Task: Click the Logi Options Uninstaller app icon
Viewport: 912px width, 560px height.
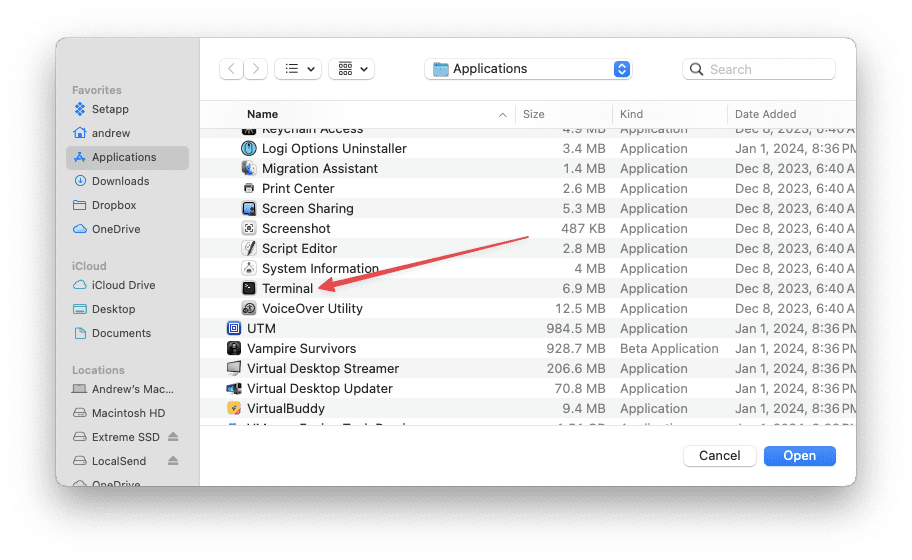Action: click(x=248, y=148)
